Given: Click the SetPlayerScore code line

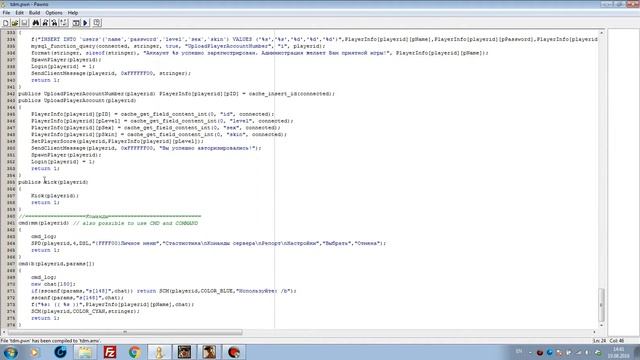Looking at the screenshot, I should click(x=117, y=141).
